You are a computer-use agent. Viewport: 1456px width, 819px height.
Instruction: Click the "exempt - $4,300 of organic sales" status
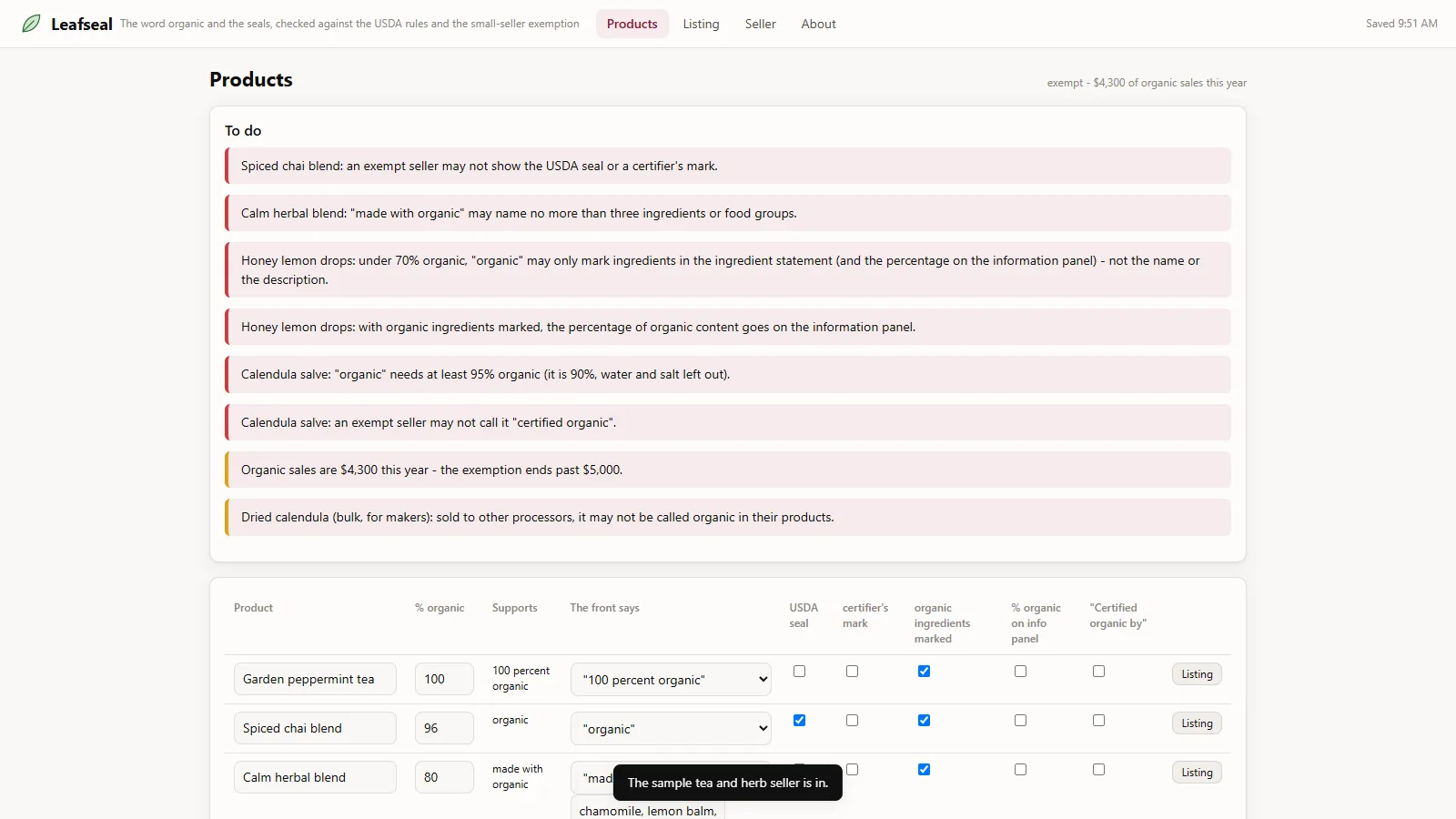pyautogui.click(x=1147, y=83)
